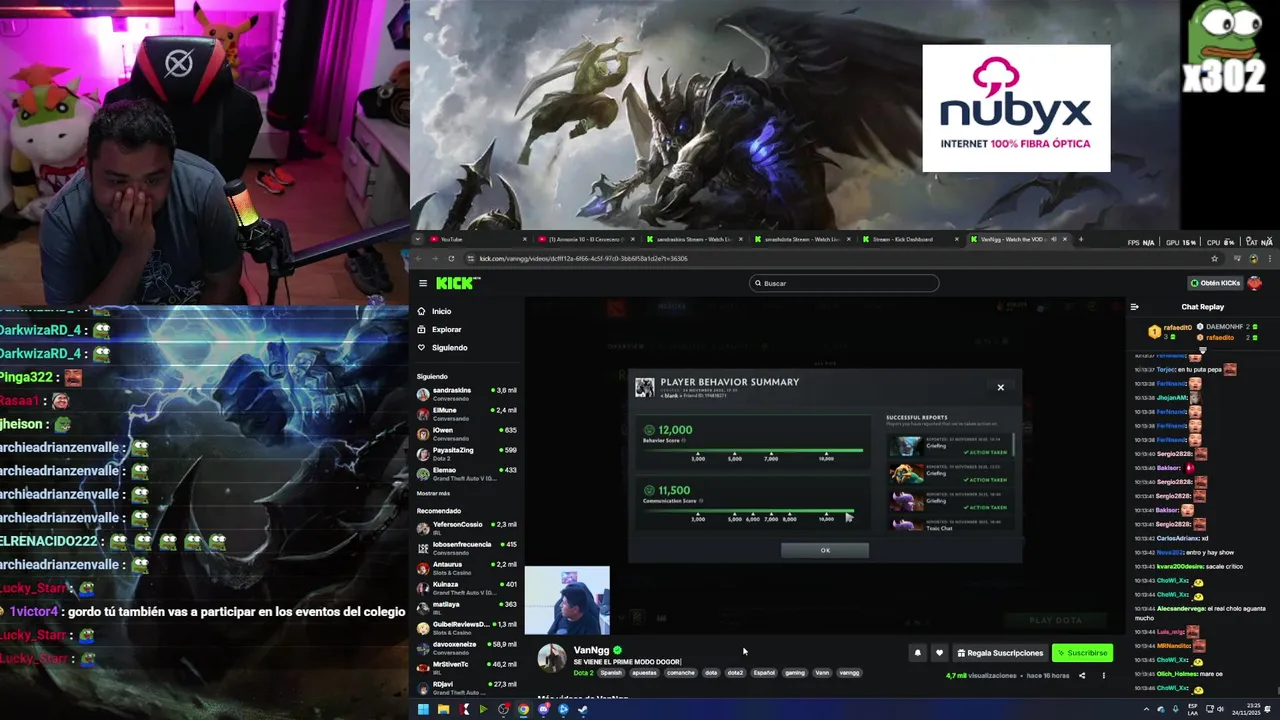Switch to the smashdota Stream tab
1280x720 pixels.
(x=801, y=239)
